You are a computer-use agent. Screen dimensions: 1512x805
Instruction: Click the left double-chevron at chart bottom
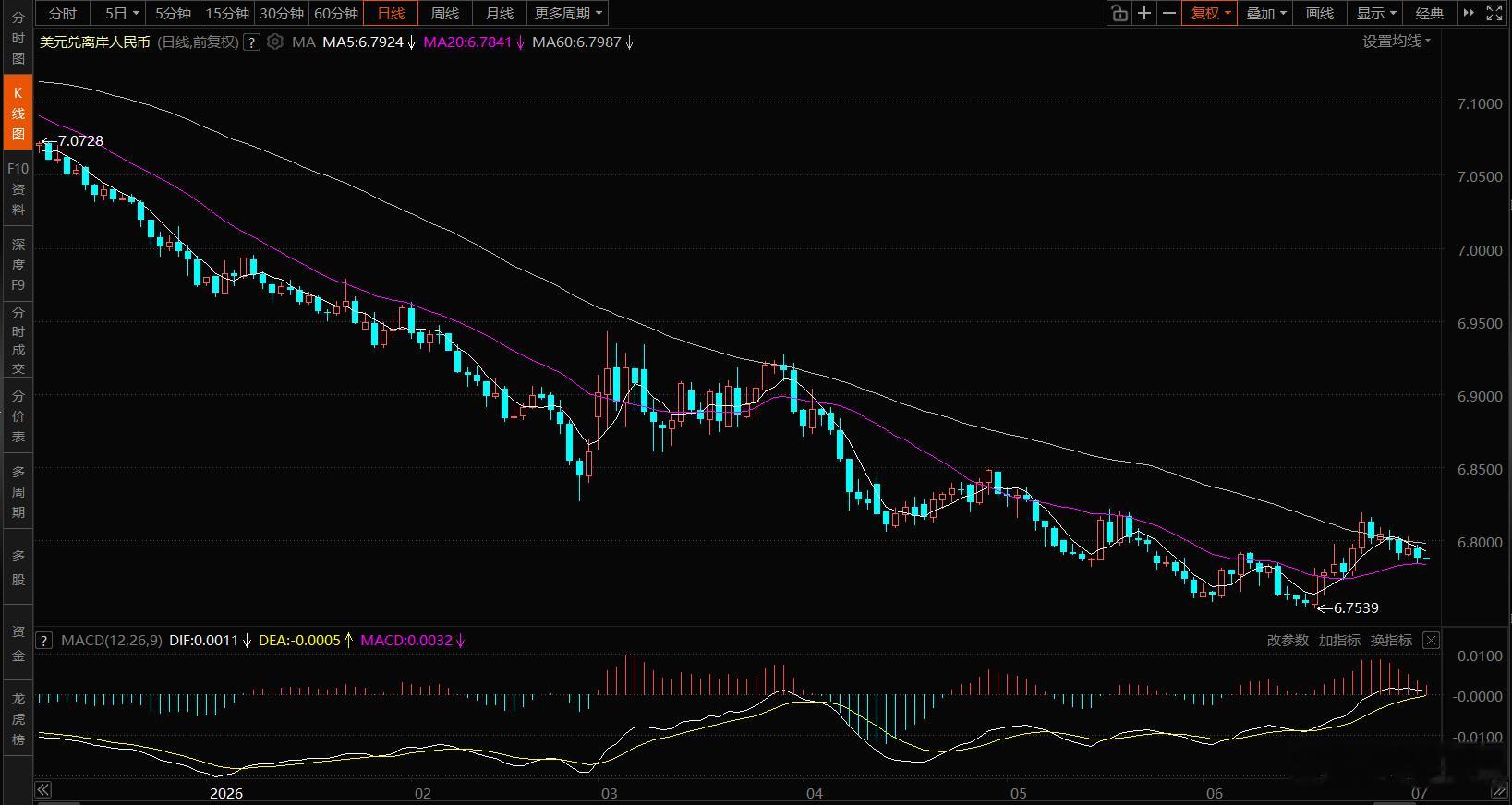point(43,790)
